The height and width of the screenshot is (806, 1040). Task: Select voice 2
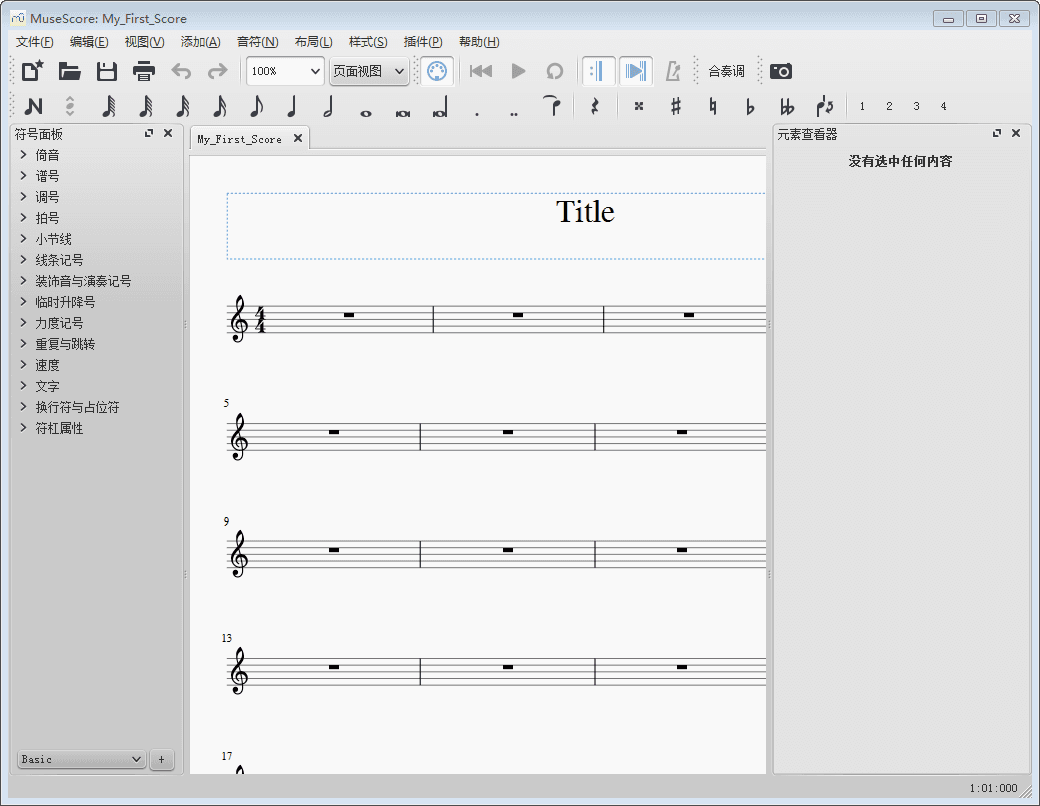(889, 106)
